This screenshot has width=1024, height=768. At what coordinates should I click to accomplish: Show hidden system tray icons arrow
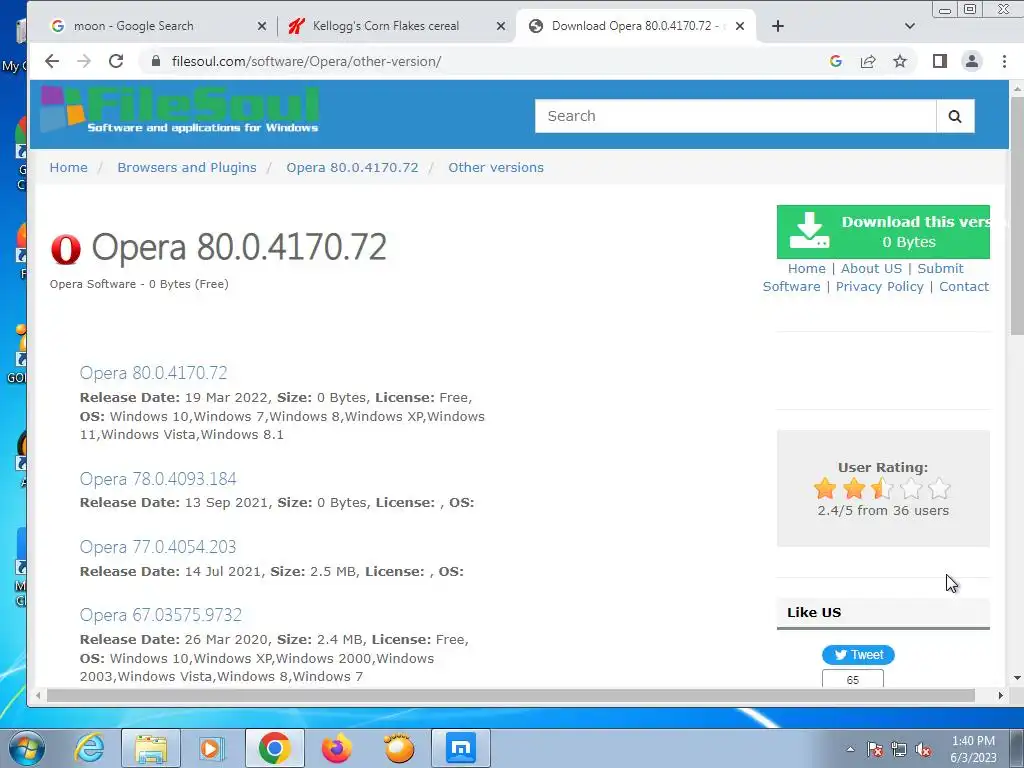[850, 749]
